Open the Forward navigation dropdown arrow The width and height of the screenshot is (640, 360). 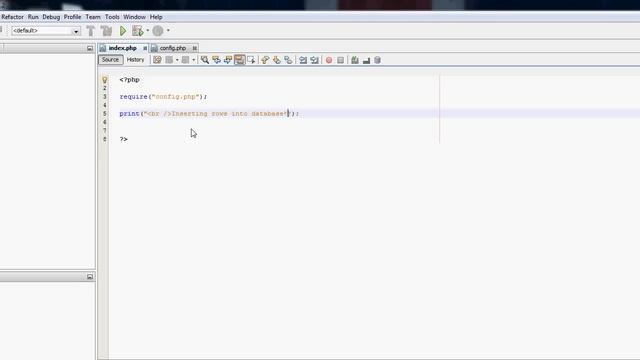click(193, 60)
